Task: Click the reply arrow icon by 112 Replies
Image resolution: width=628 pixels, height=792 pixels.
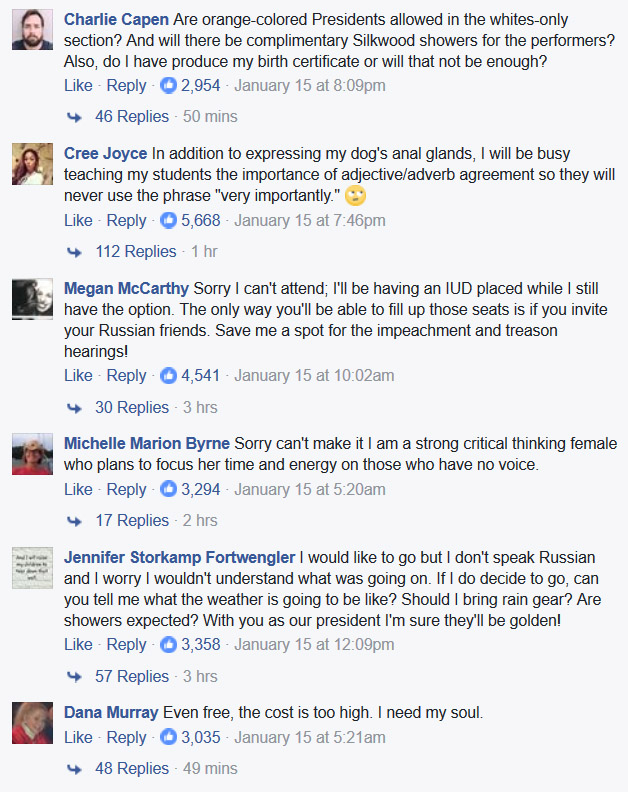Action: (x=74, y=252)
